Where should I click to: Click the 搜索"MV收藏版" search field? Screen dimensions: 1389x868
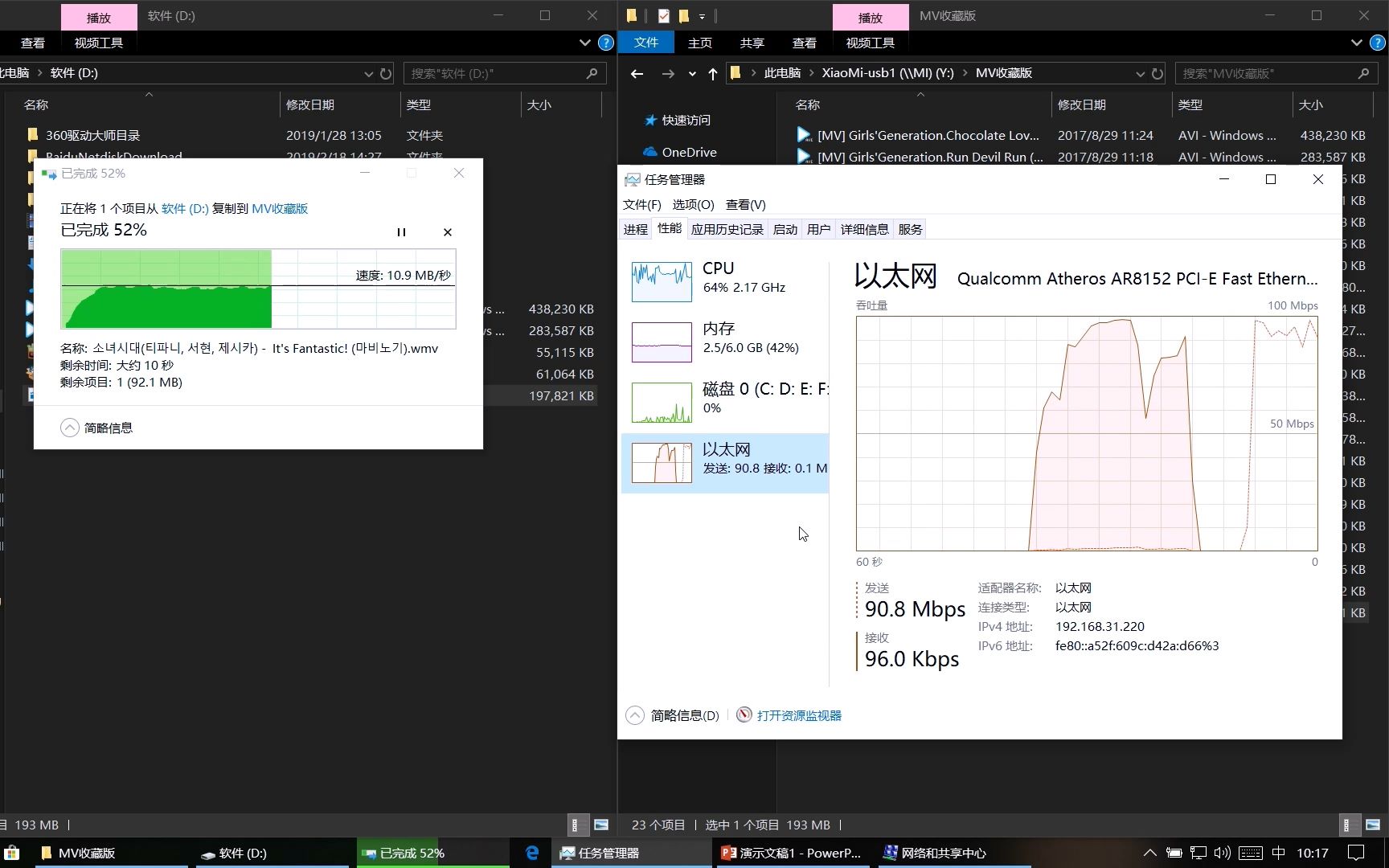click(x=1266, y=73)
